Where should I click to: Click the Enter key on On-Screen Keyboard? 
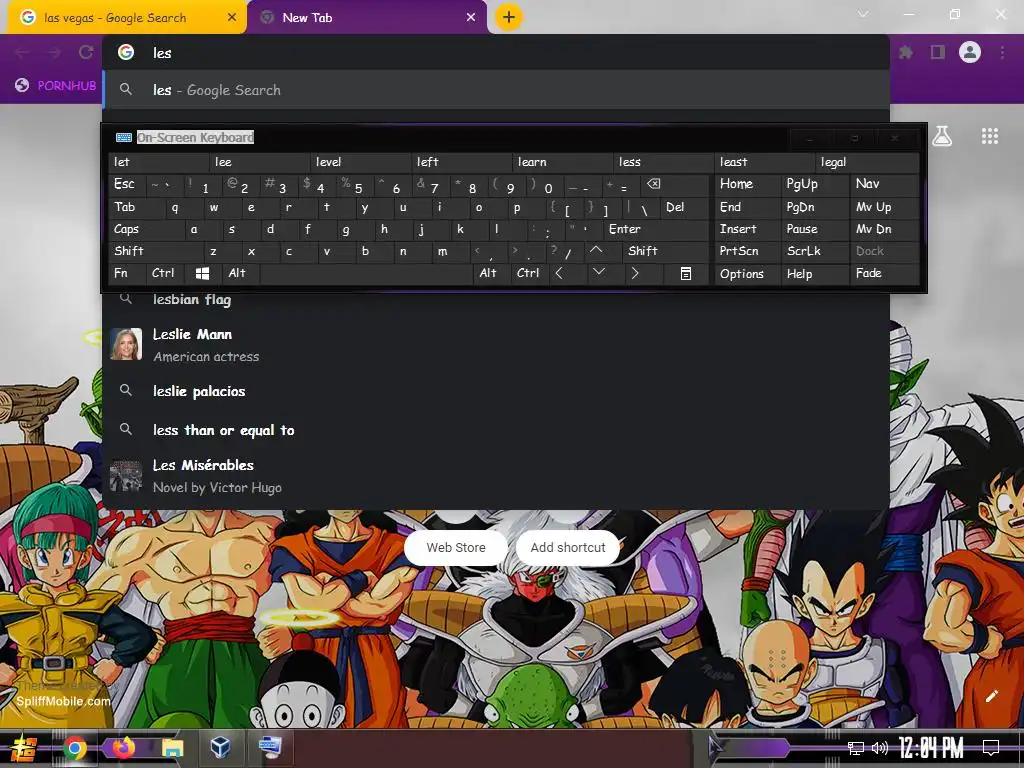[656, 229]
